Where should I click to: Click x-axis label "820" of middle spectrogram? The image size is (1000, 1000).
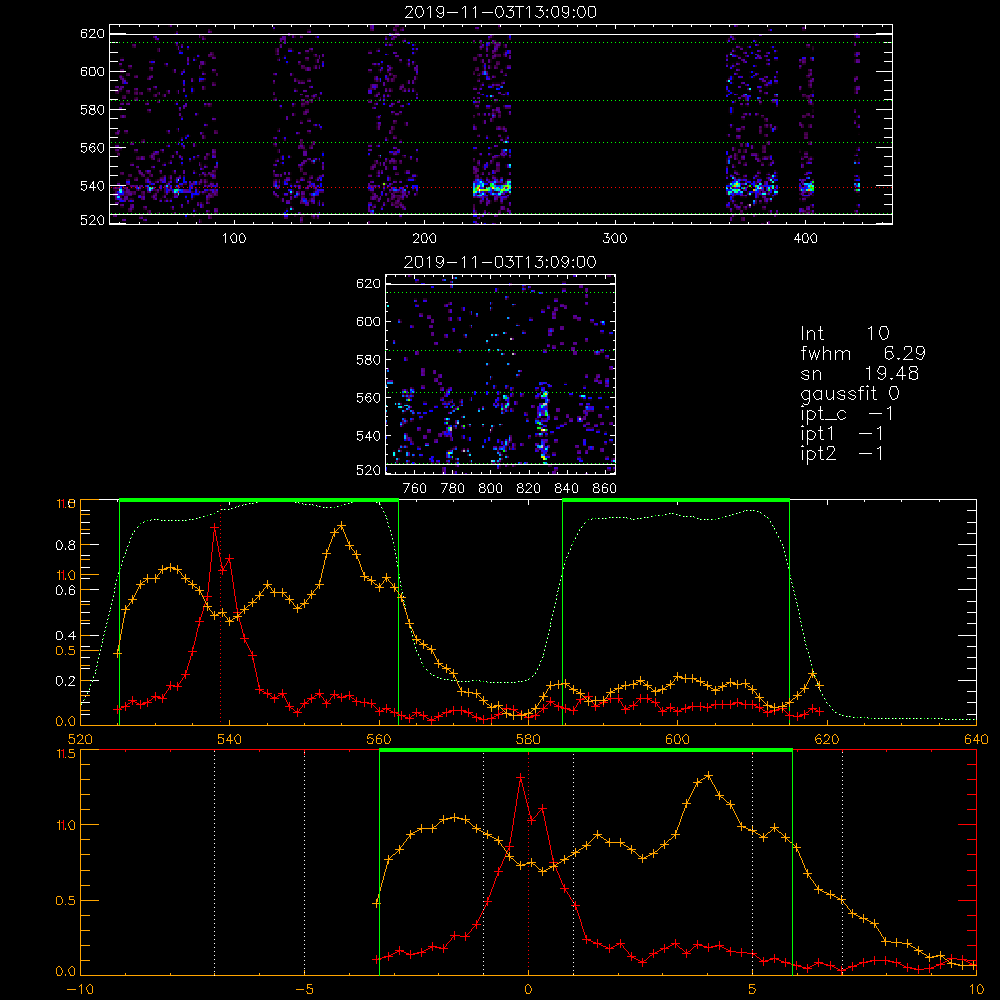[x=529, y=489]
